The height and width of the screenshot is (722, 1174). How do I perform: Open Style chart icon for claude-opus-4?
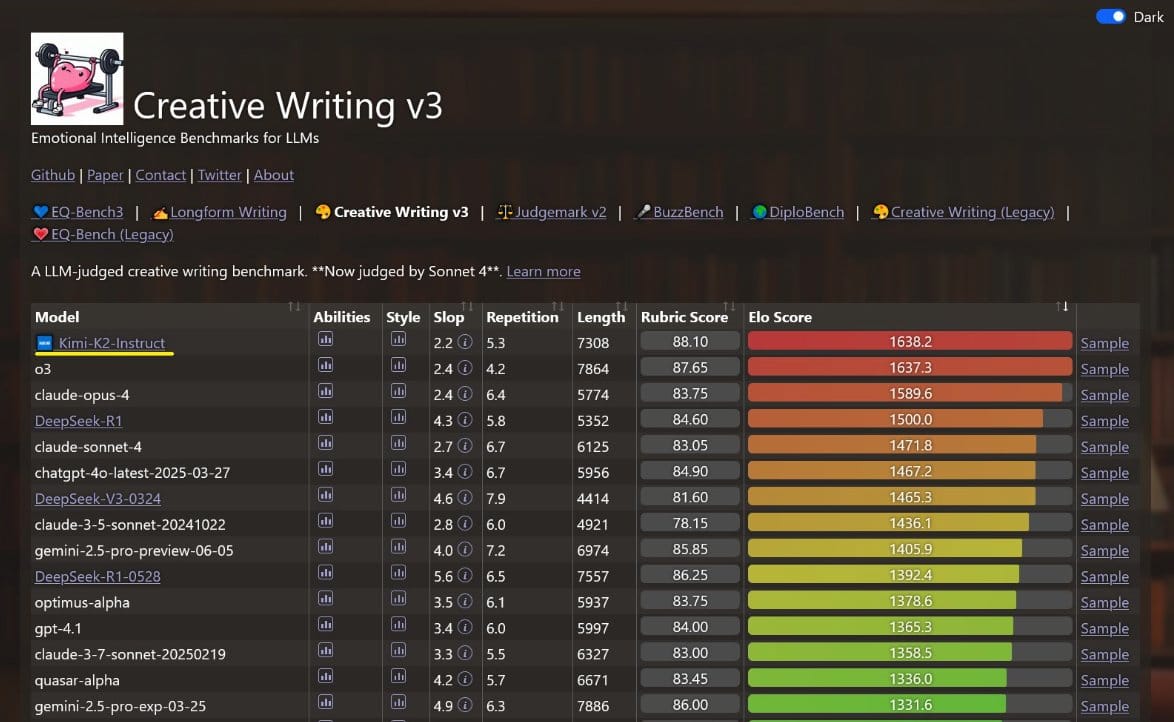[x=398, y=391]
